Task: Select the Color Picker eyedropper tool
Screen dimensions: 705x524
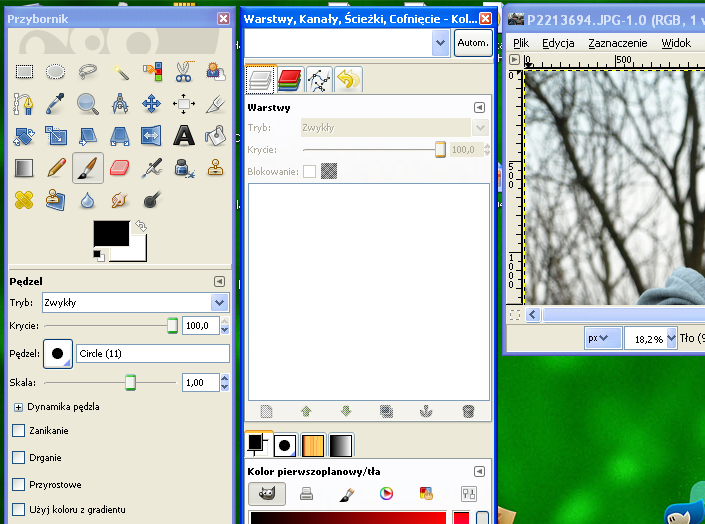Action: click(56, 103)
